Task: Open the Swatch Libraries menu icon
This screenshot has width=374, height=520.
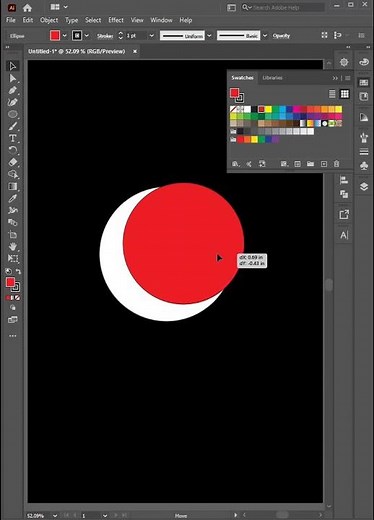Action: point(235,164)
